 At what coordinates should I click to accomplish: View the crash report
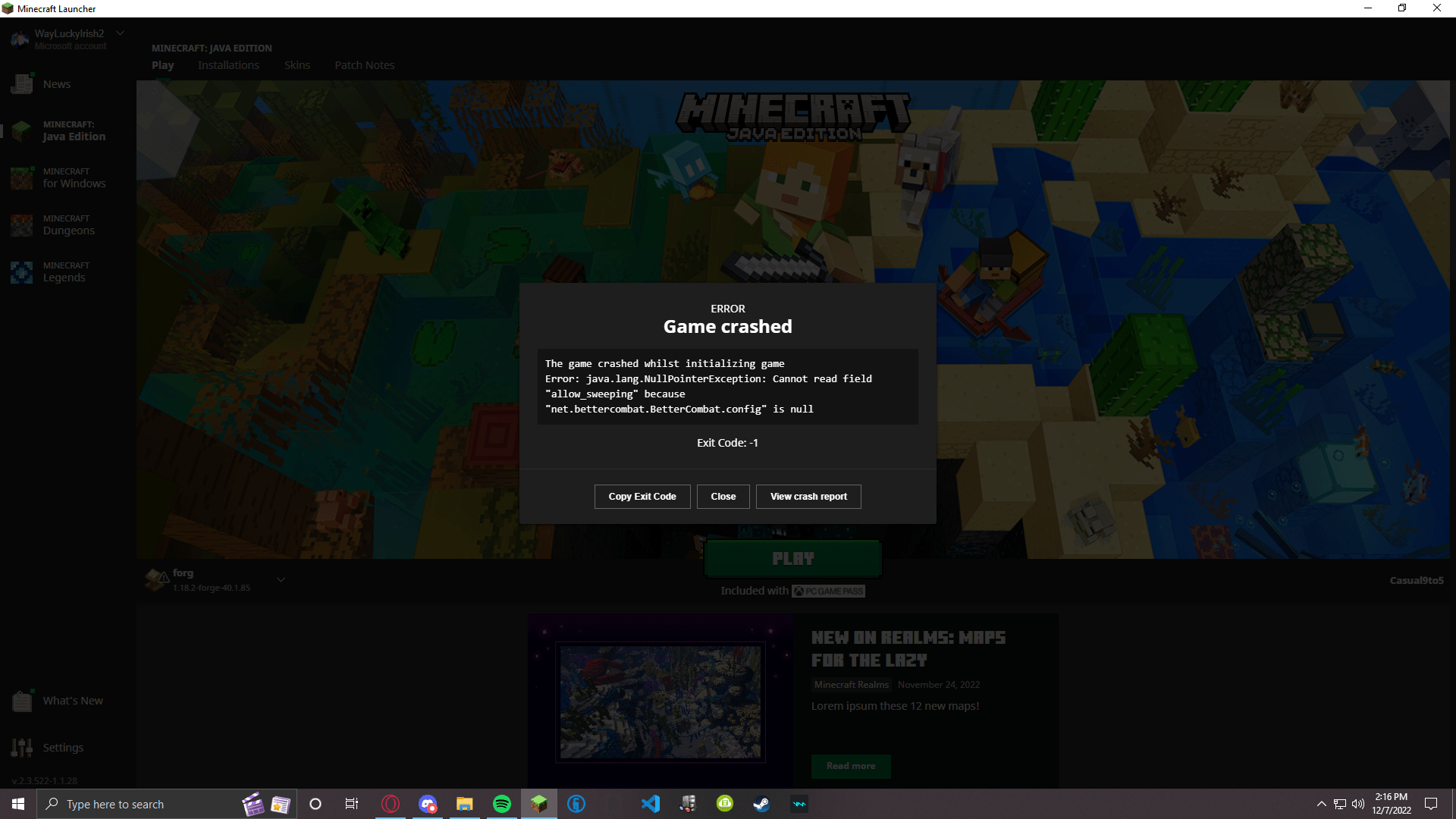(x=808, y=497)
